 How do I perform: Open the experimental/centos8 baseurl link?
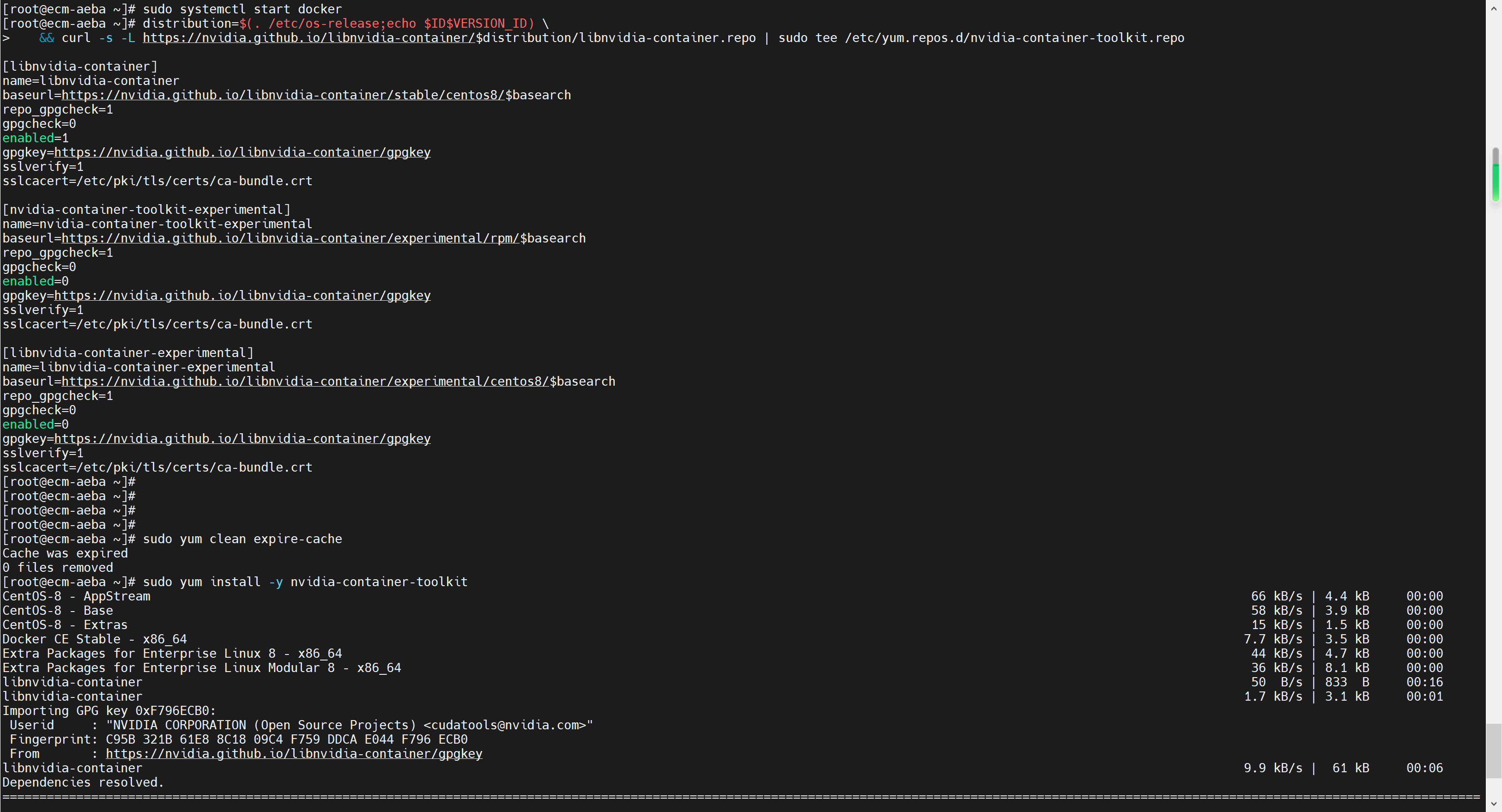point(305,381)
